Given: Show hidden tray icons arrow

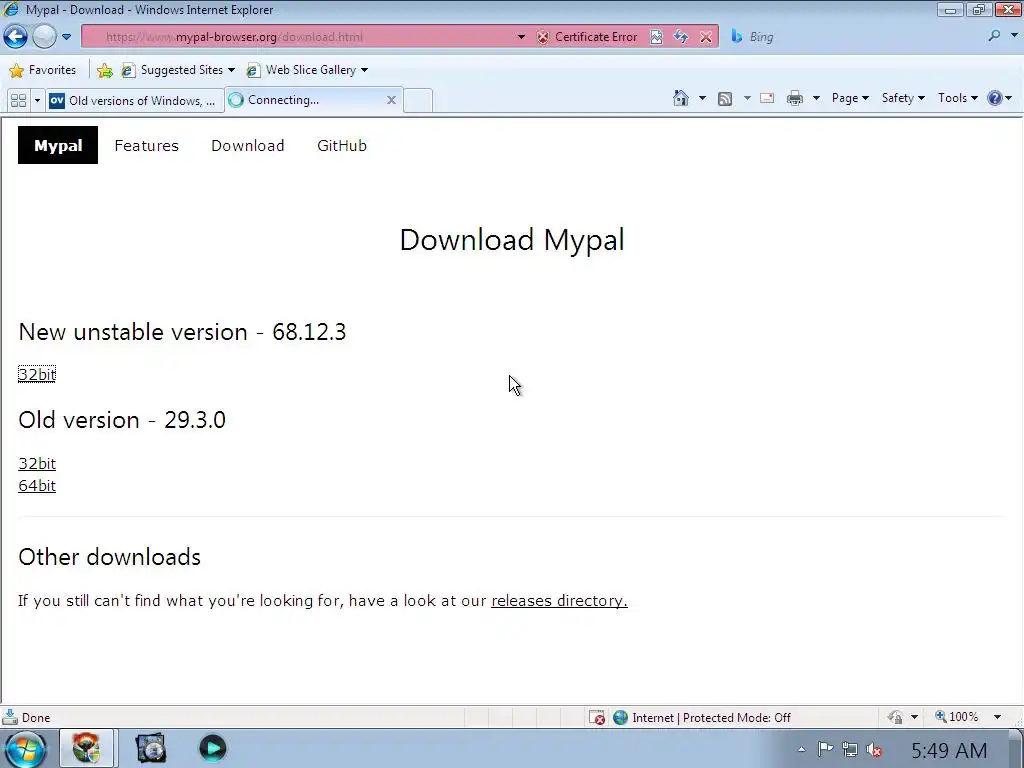Looking at the screenshot, I should point(801,750).
